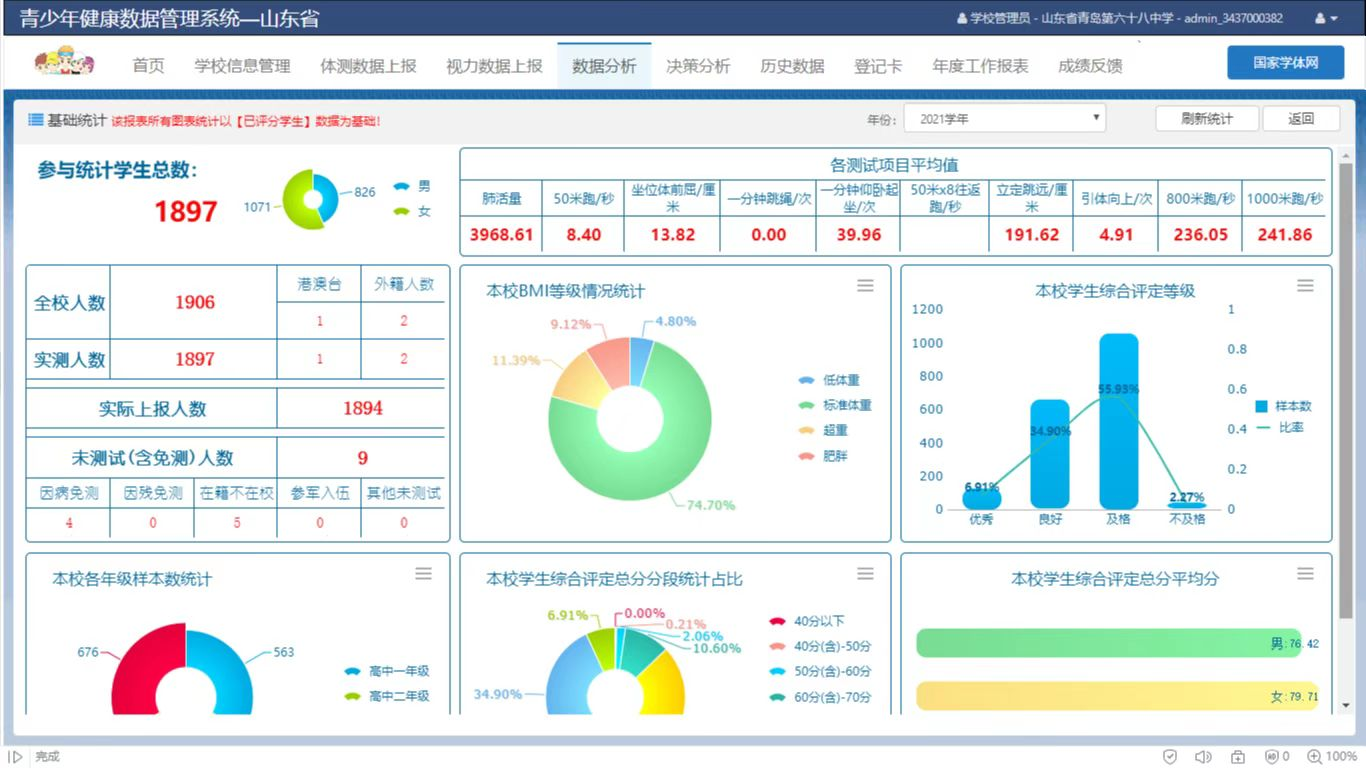Click the 国家学体网 button
Screen dimensions: 1366x768
[x=1285, y=62]
